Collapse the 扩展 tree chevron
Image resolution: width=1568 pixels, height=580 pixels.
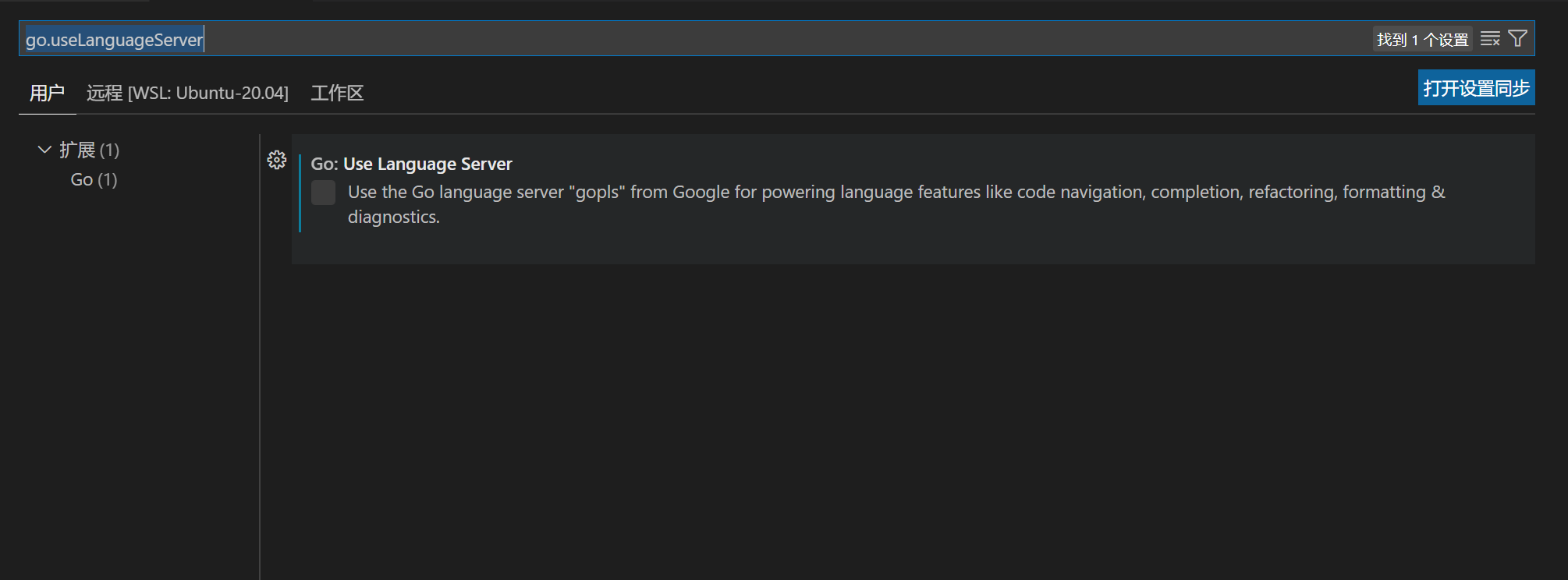pos(44,150)
